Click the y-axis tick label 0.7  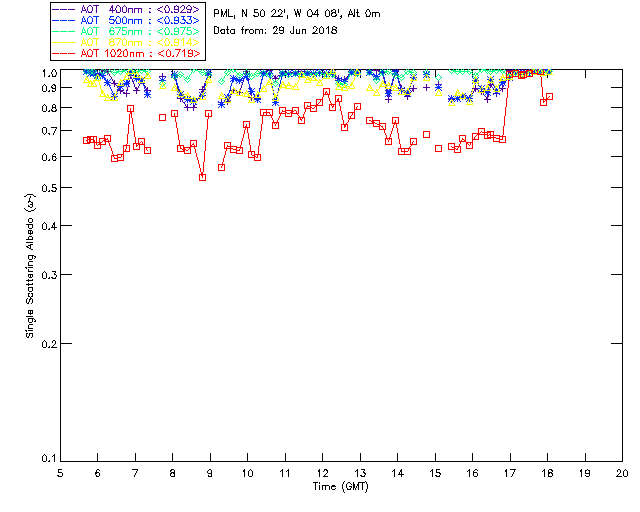pos(49,131)
